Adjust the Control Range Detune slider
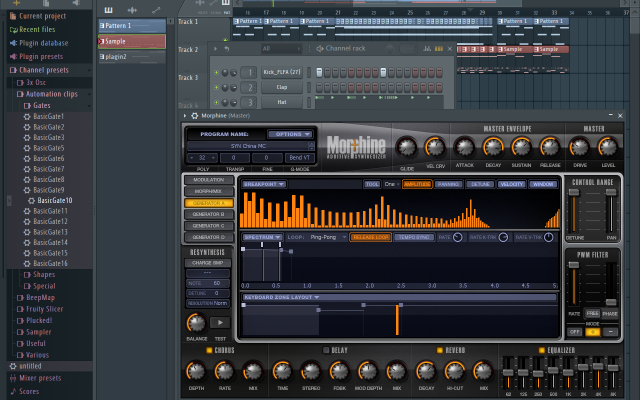The width and height of the screenshot is (640, 400). pos(574,212)
